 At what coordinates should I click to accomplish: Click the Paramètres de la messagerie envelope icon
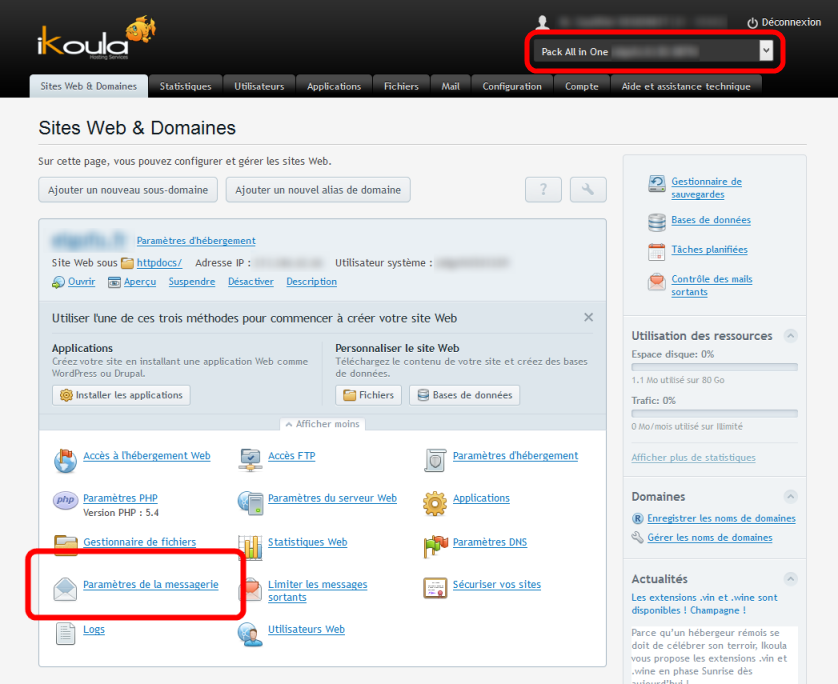click(65, 588)
